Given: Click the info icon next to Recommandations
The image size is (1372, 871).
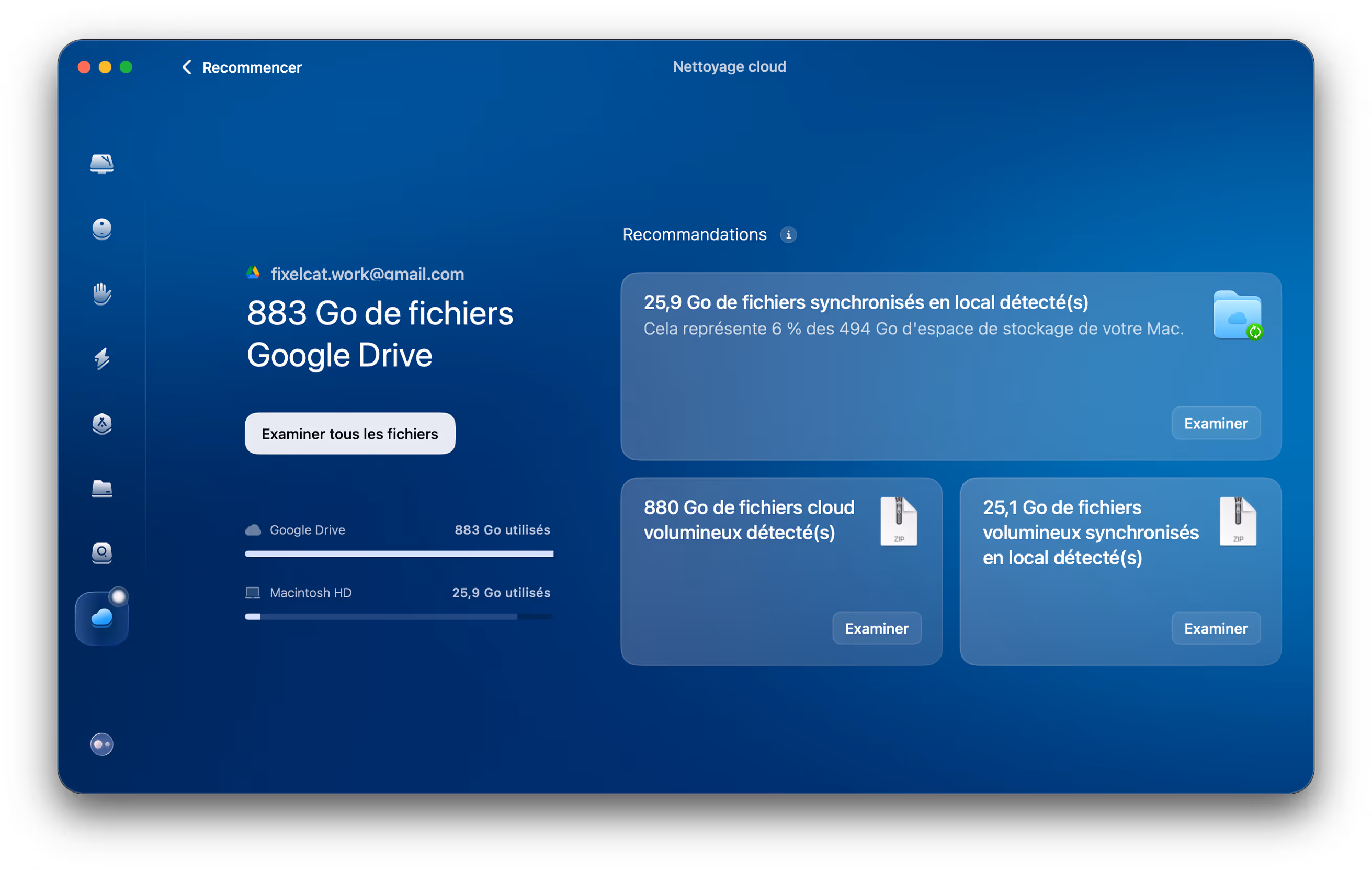Looking at the screenshot, I should click(789, 235).
